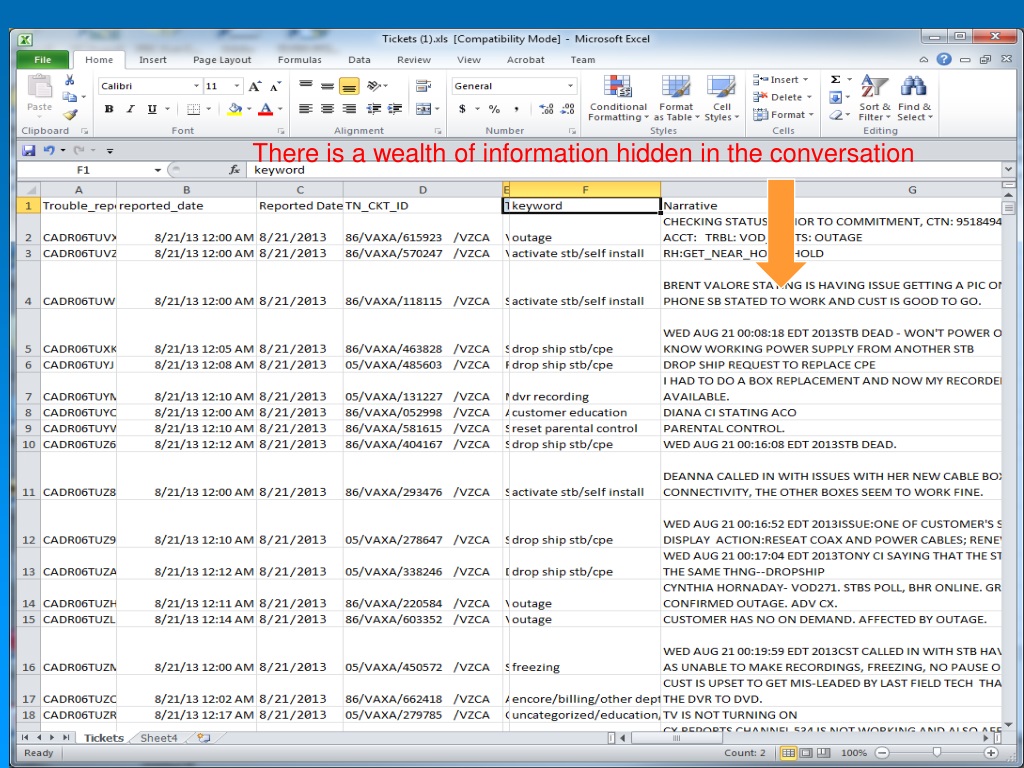Click the Borders icon
The image size is (1024, 768).
193,109
